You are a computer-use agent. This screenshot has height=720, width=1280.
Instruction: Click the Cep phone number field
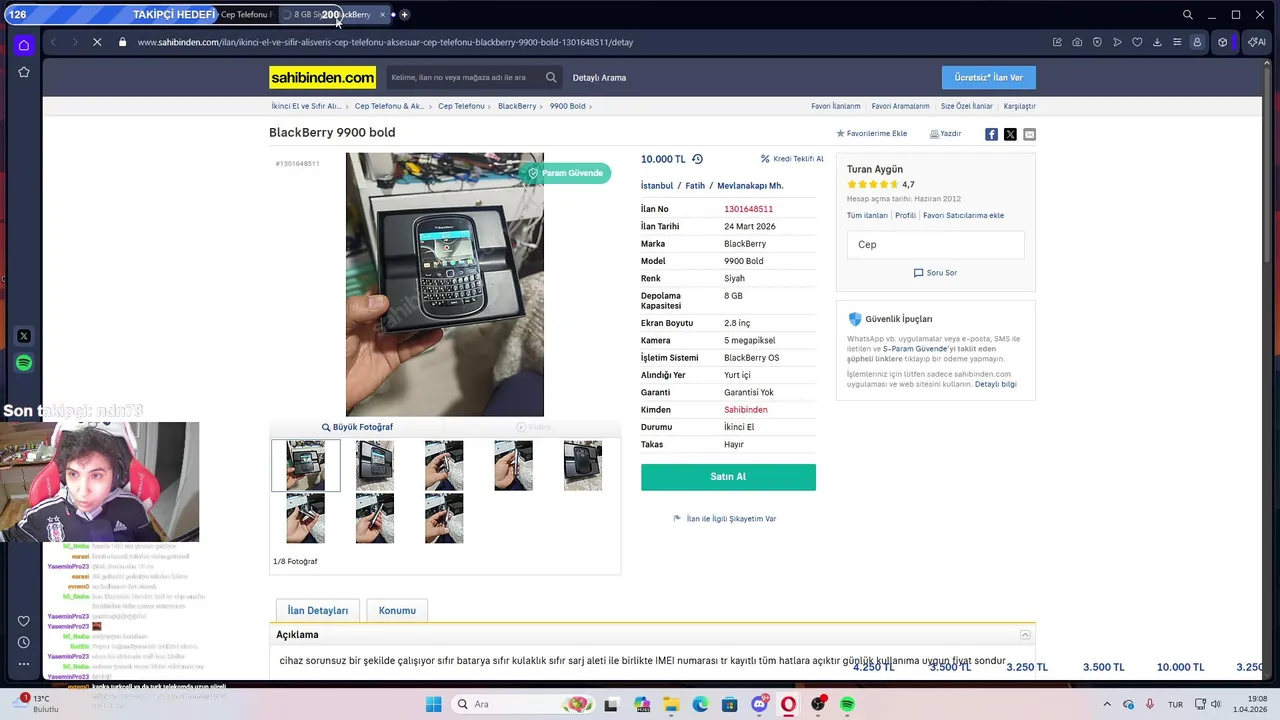coord(935,244)
